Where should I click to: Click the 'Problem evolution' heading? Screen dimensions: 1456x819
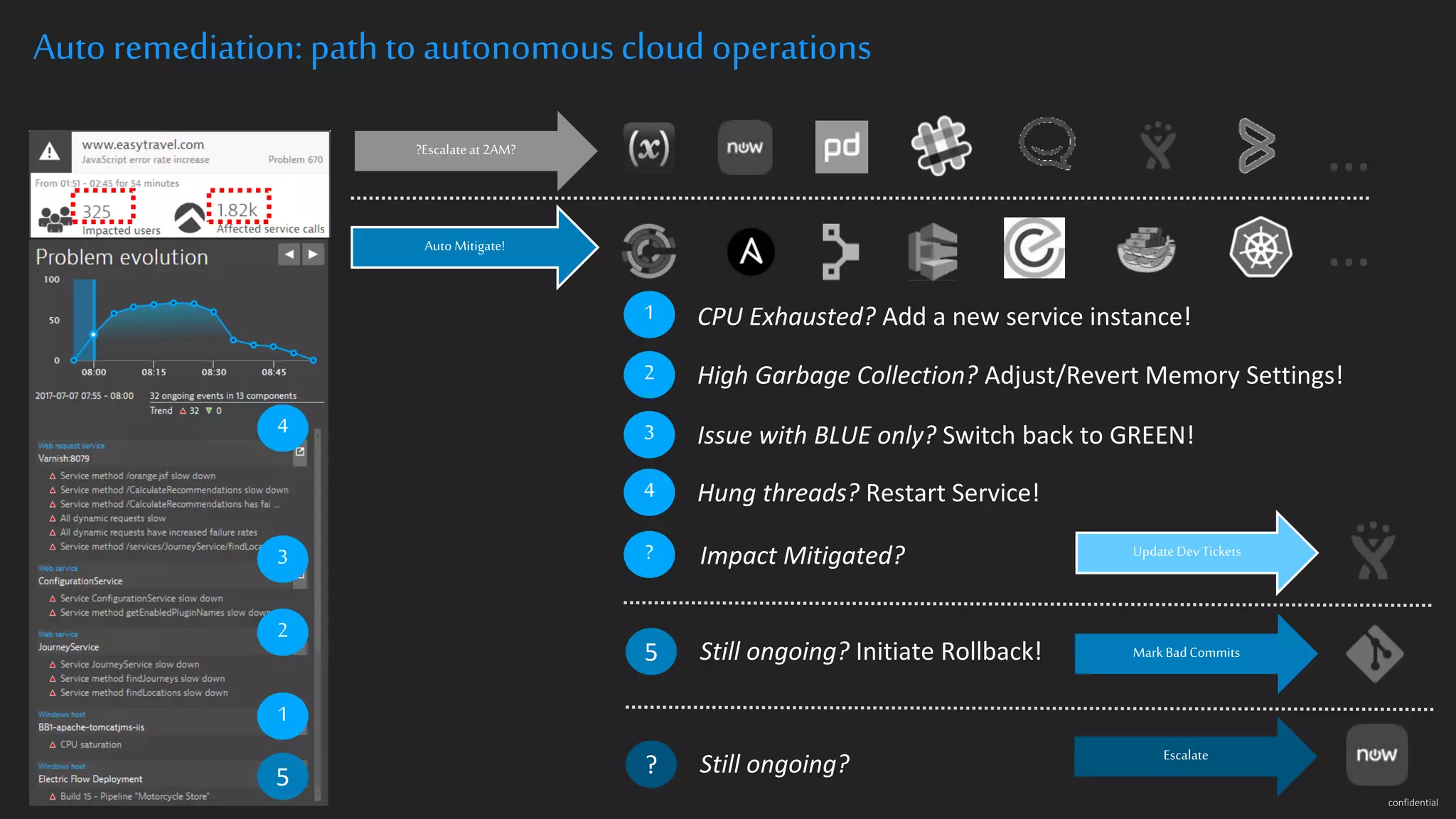tap(122, 257)
